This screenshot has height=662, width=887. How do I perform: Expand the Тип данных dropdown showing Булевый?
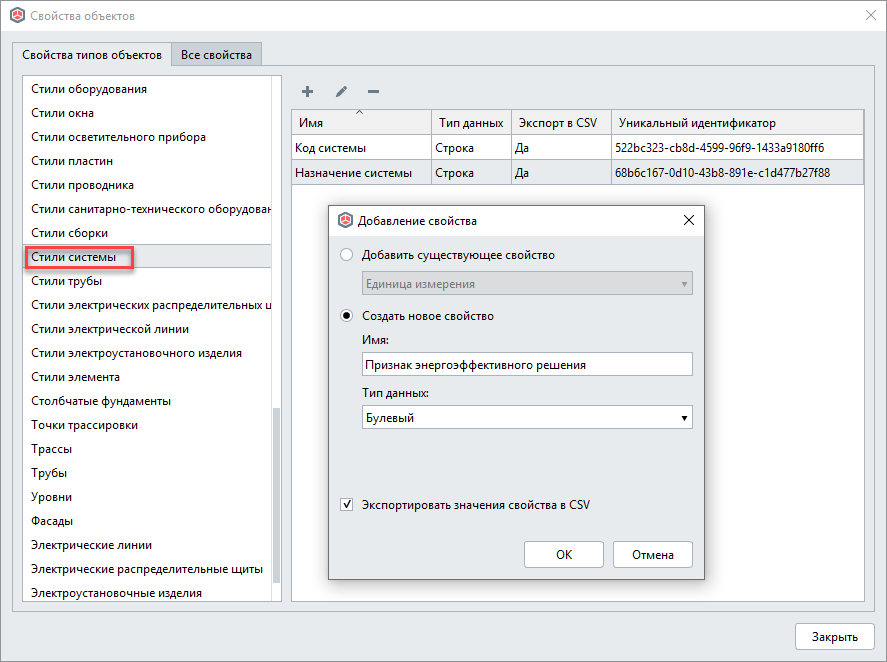coord(527,418)
